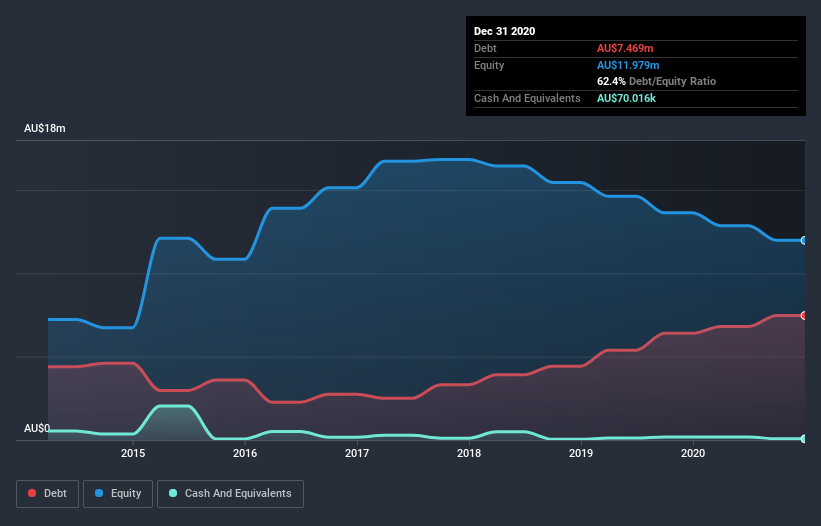This screenshot has width=821, height=526.
Task: Click the AU$18m y-axis label
Action: tap(45, 128)
